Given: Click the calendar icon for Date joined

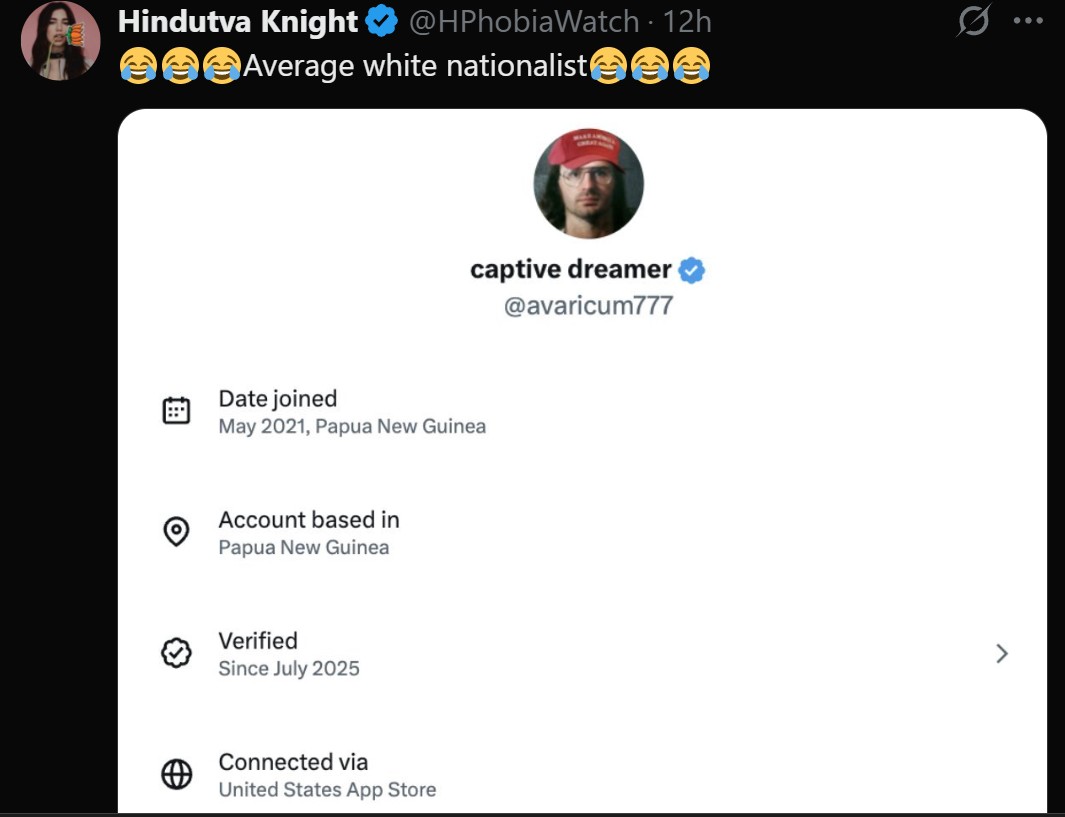Looking at the screenshot, I should tap(177, 411).
